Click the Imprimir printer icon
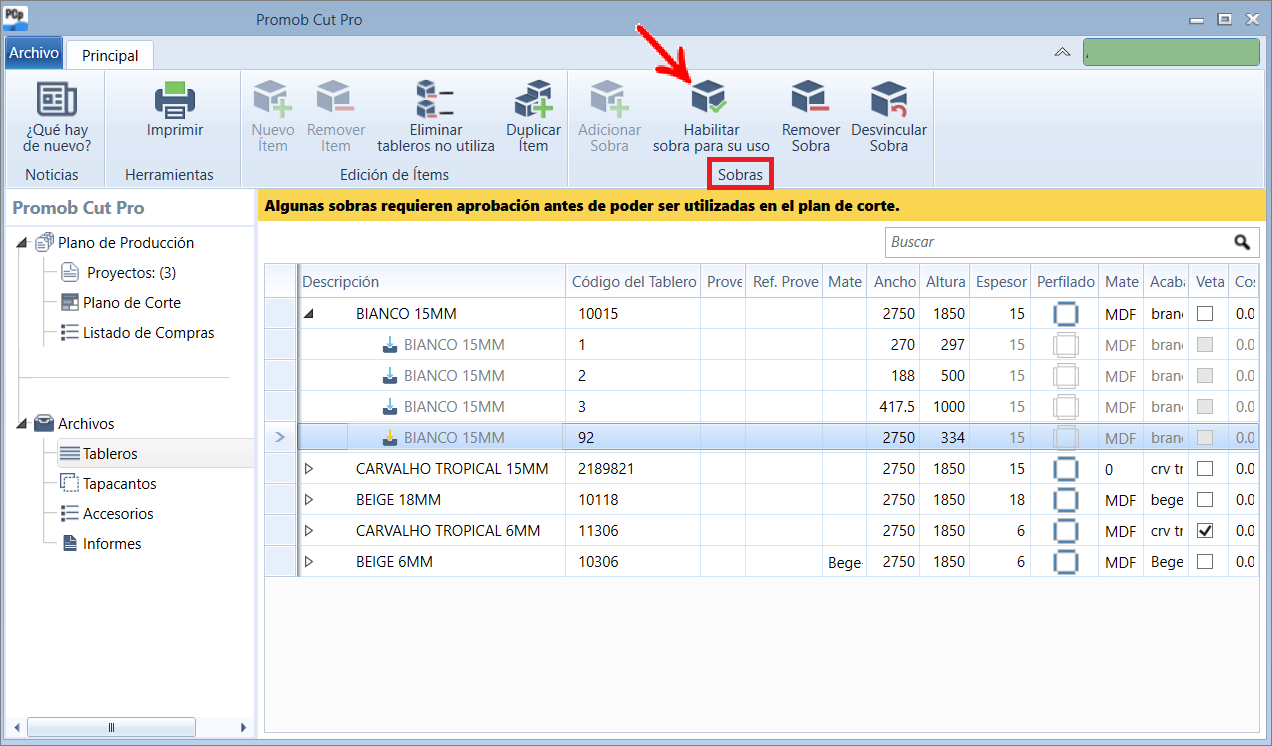 175,99
